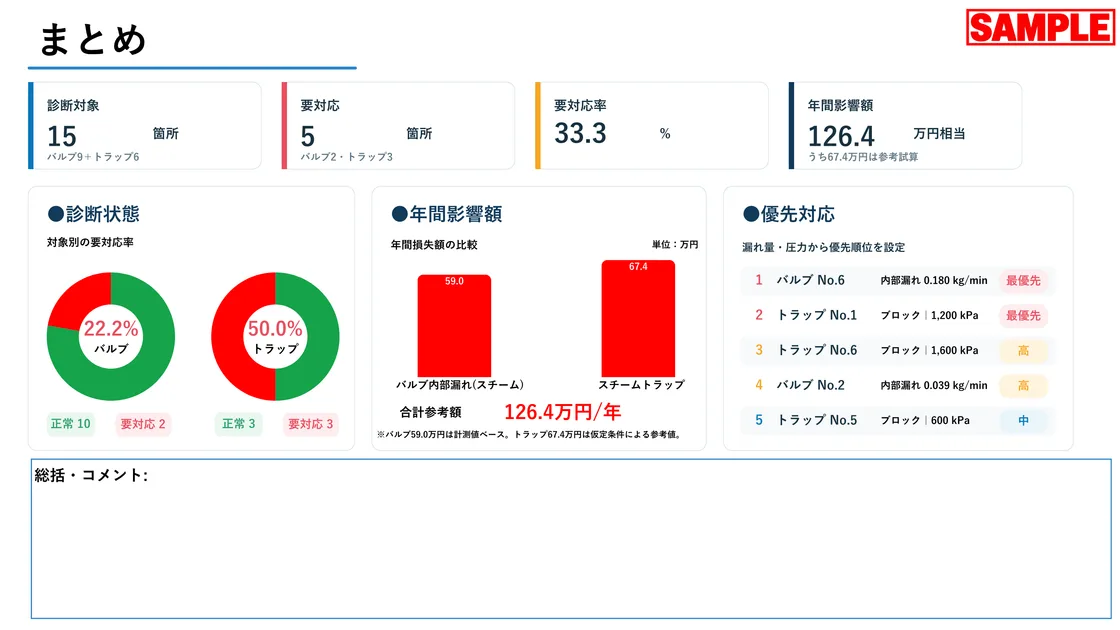Click the 67.4 スチームトラップ red bar
Screen dimensions: 1120x630
point(639,319)
